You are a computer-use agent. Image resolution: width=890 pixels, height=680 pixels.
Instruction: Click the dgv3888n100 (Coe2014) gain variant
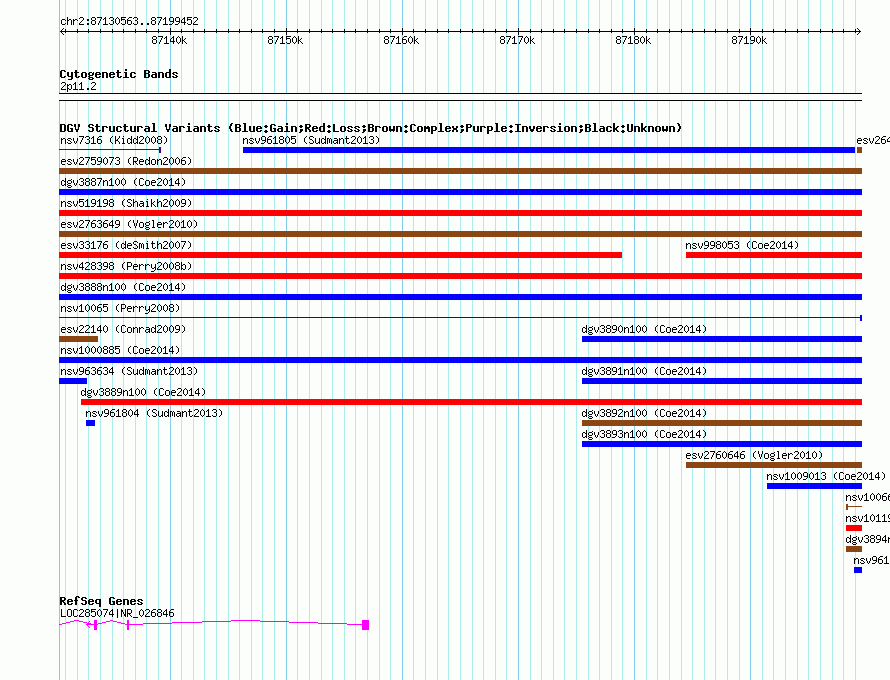tap(460, 297)
